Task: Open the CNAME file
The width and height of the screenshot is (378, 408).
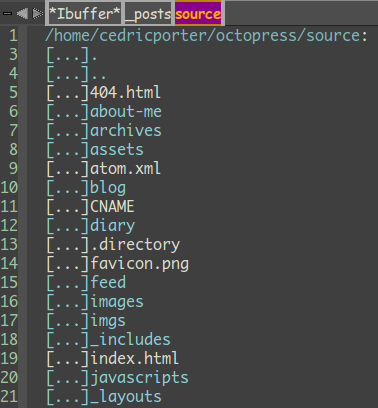Action: pyautogui.click(x=112, y=206)
